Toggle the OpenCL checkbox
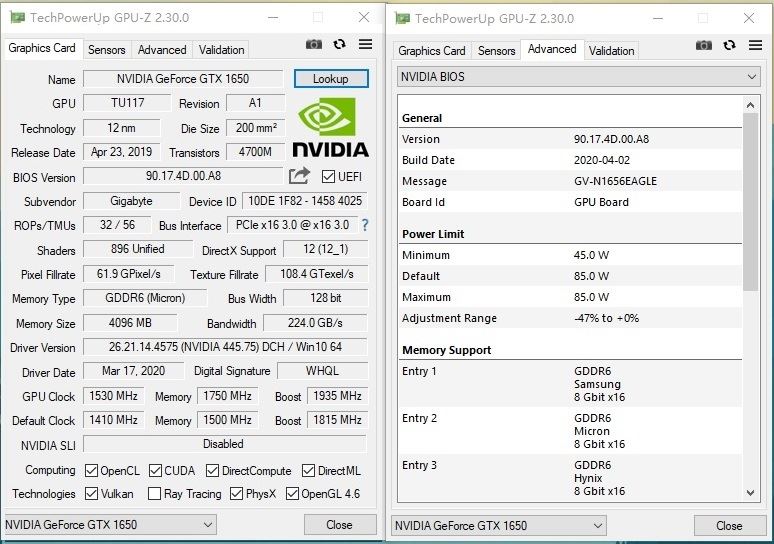This screenshot has height=544, width=774. tap(91, 470)
